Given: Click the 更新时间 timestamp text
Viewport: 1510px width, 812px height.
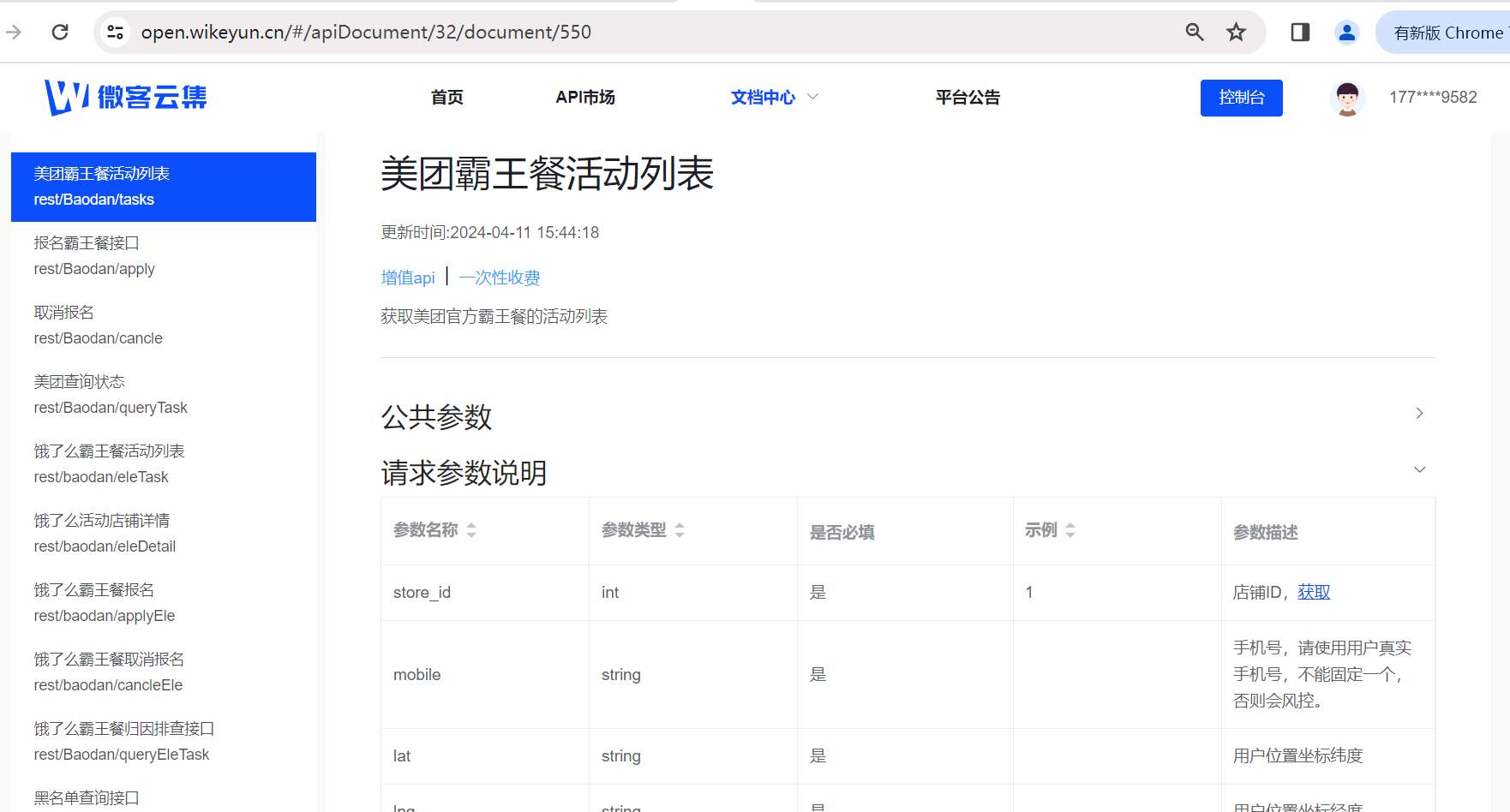Looking at the screenshot, I should pyautogui.click(x=490, y=233).
